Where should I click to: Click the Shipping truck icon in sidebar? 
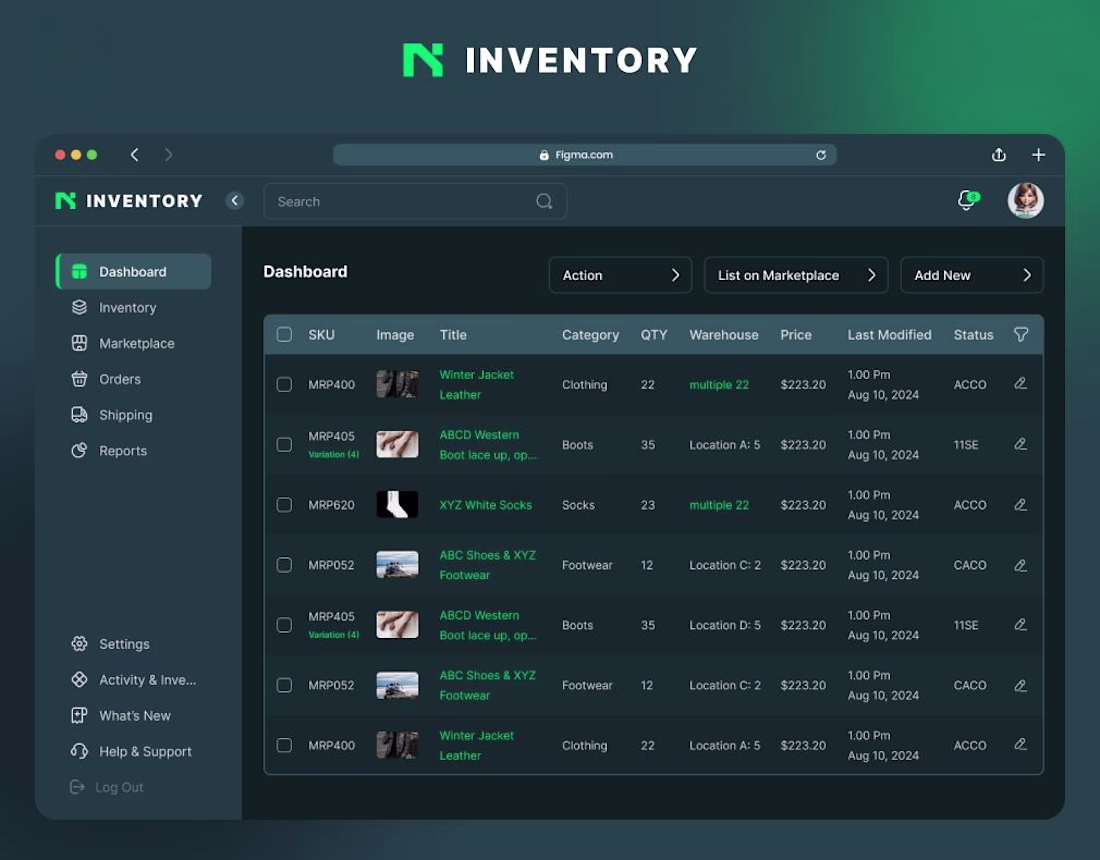79,415
